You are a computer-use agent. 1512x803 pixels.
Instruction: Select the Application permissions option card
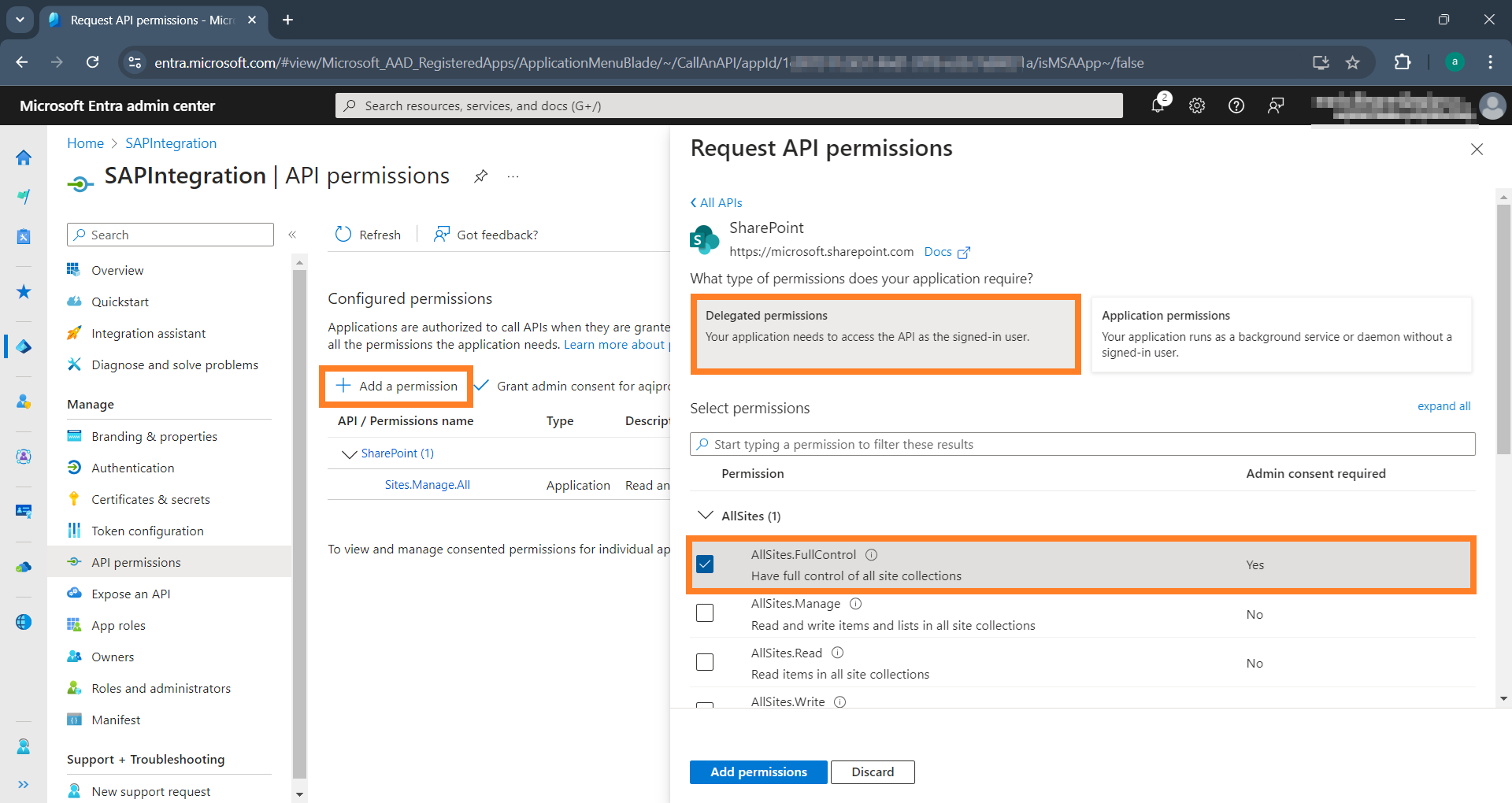(1281, 334)
